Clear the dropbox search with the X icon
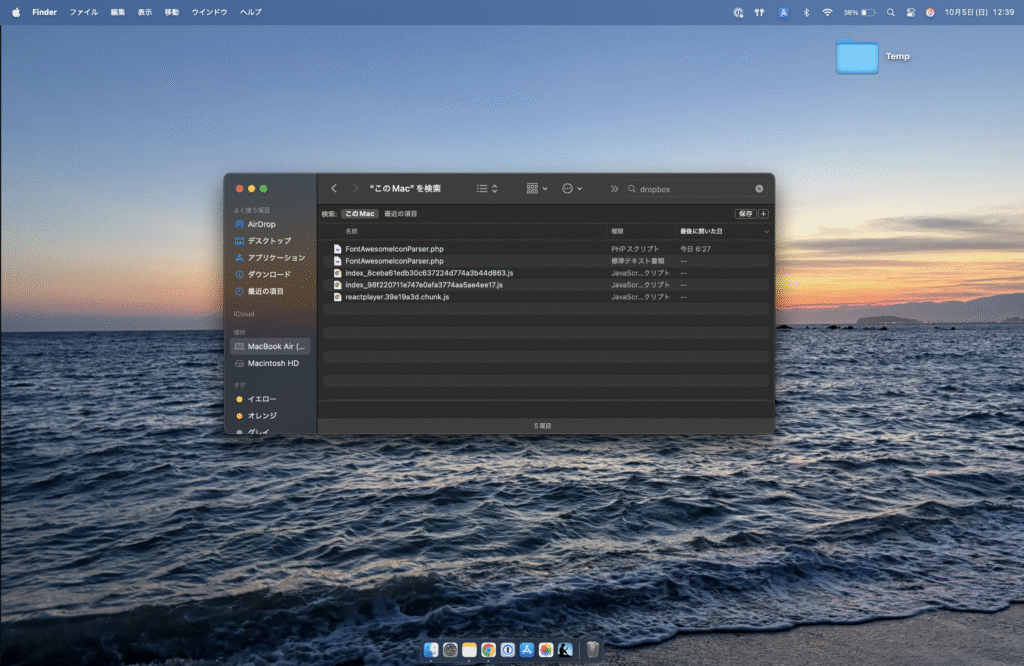Screen dimensions: 1024x666 pos(759,188)
